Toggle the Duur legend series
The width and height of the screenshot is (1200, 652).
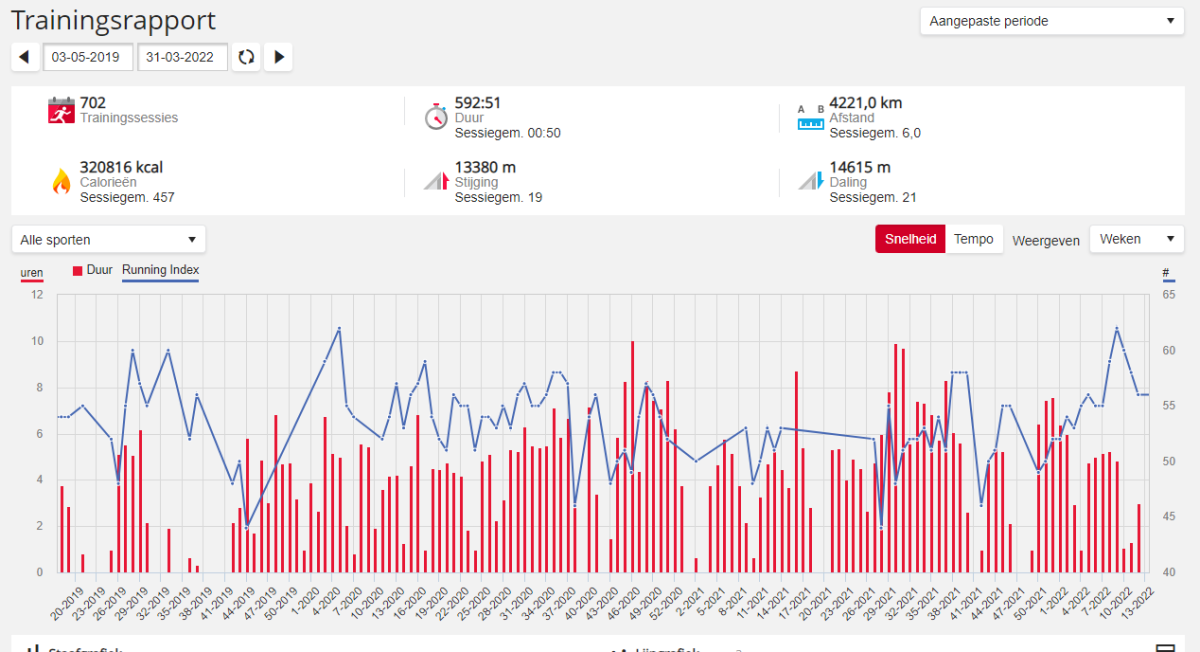pyautogui.click(x=93, y=270)
